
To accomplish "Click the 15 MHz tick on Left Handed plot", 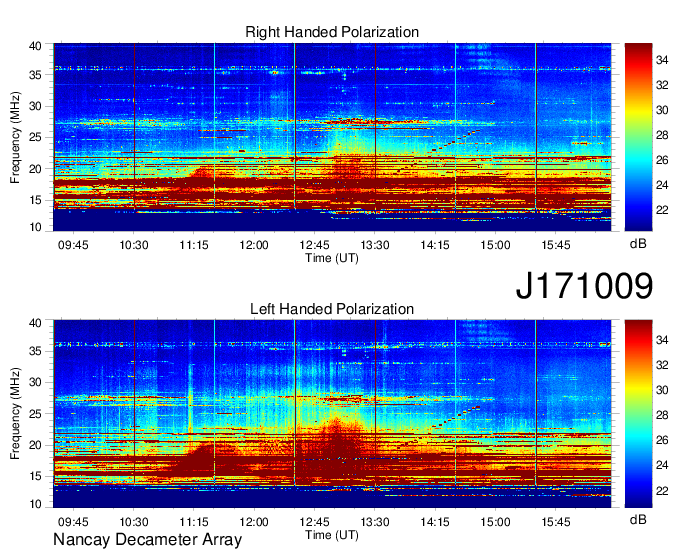I will pos(36,477).
